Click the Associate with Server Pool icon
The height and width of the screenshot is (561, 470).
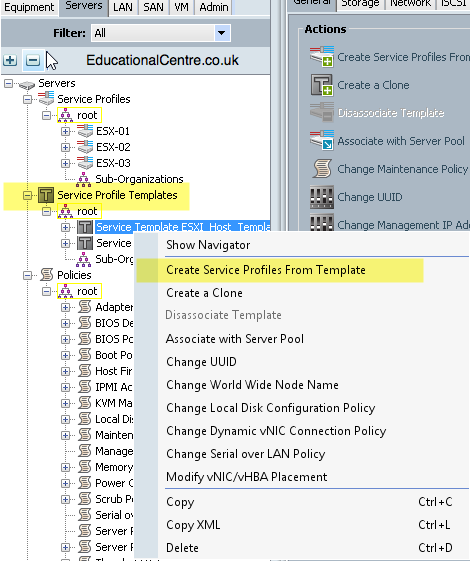point(322,141)
